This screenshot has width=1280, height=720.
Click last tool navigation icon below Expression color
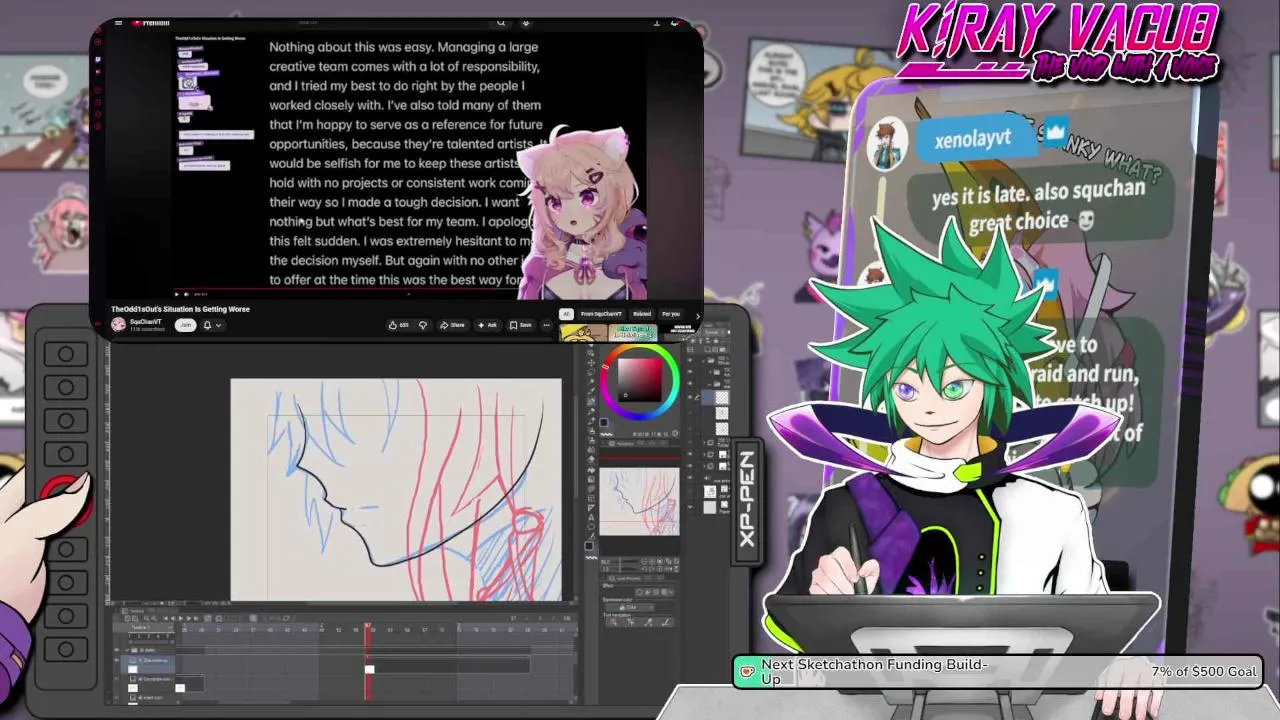(x=665, y=622)
